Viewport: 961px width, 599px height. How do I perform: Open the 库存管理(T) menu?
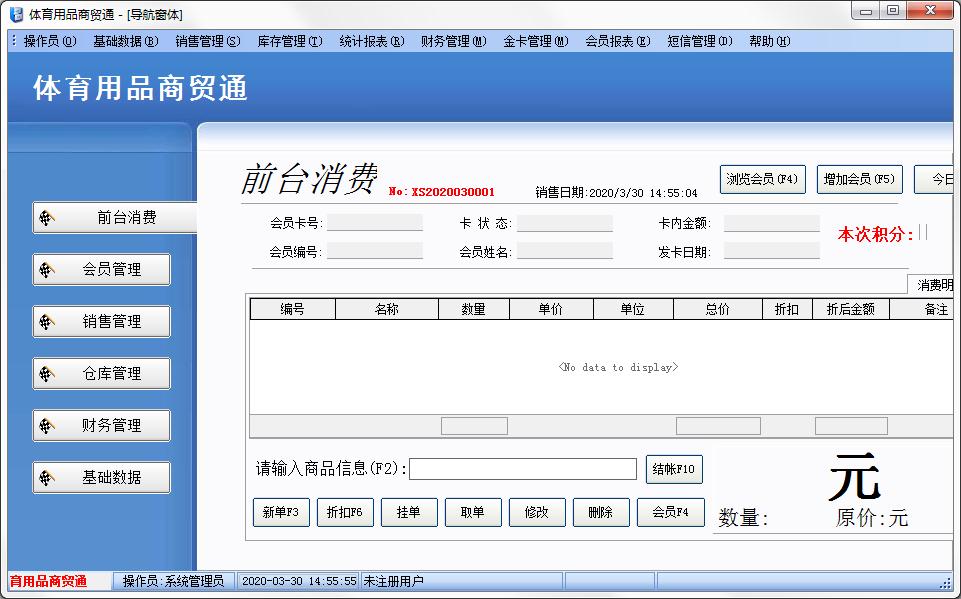tap(290, 41)
